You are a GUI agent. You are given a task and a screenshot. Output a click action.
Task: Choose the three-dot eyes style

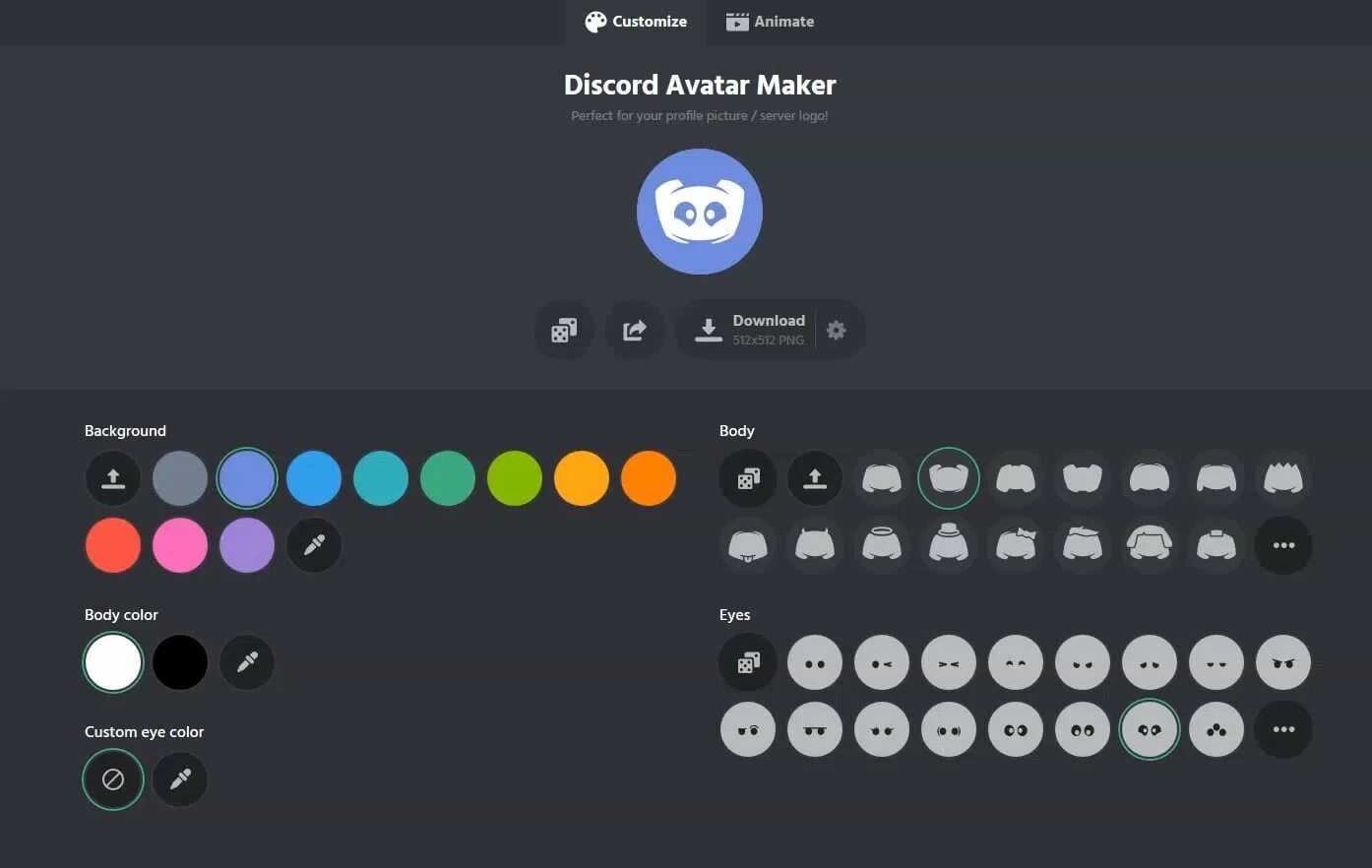[x=1216, y=729]
